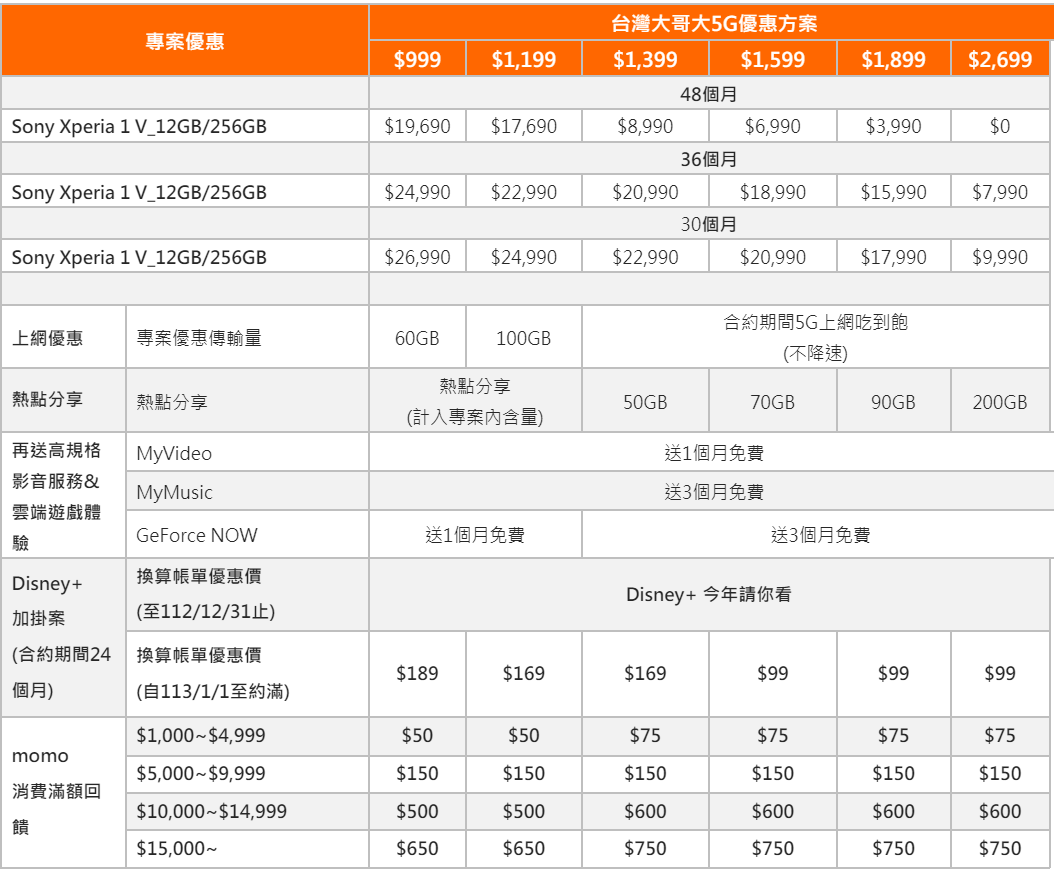Click the 台灣大哥大5G優惠方案 header

point(711,24)
